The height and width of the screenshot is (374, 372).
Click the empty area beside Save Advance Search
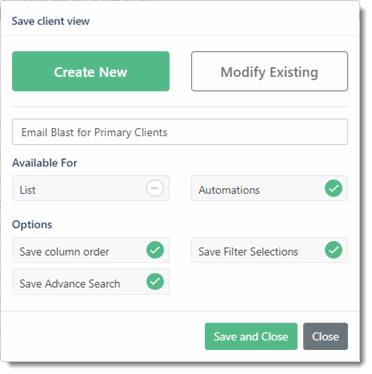(269, 282)
